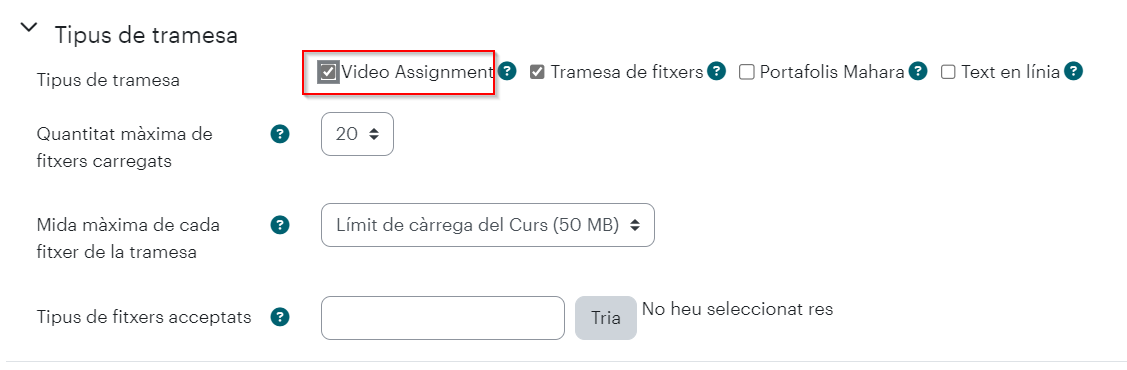1127x370 pixels.
Task: Open the maximum files dropdown showing 20
Action: pyautogui.click(x=357, y=134)
